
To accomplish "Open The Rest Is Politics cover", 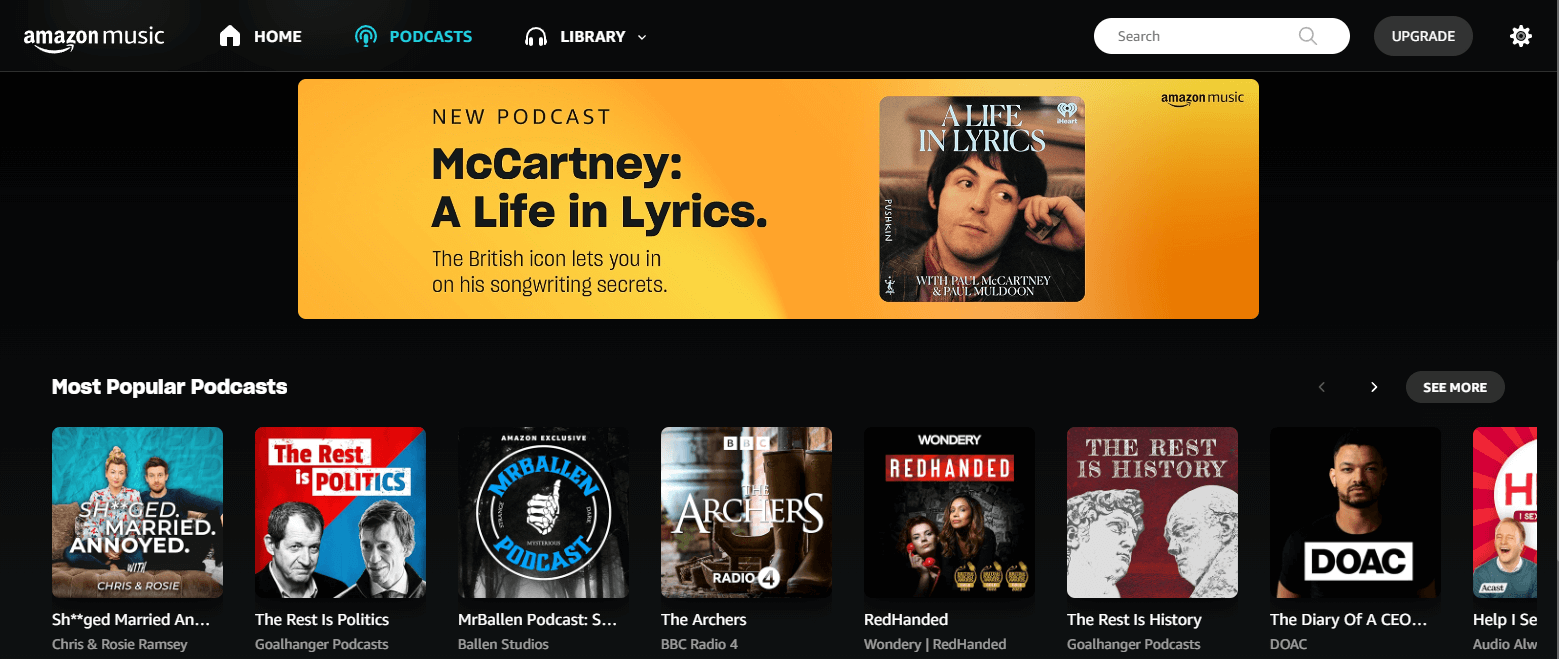I will coord(340,513).
